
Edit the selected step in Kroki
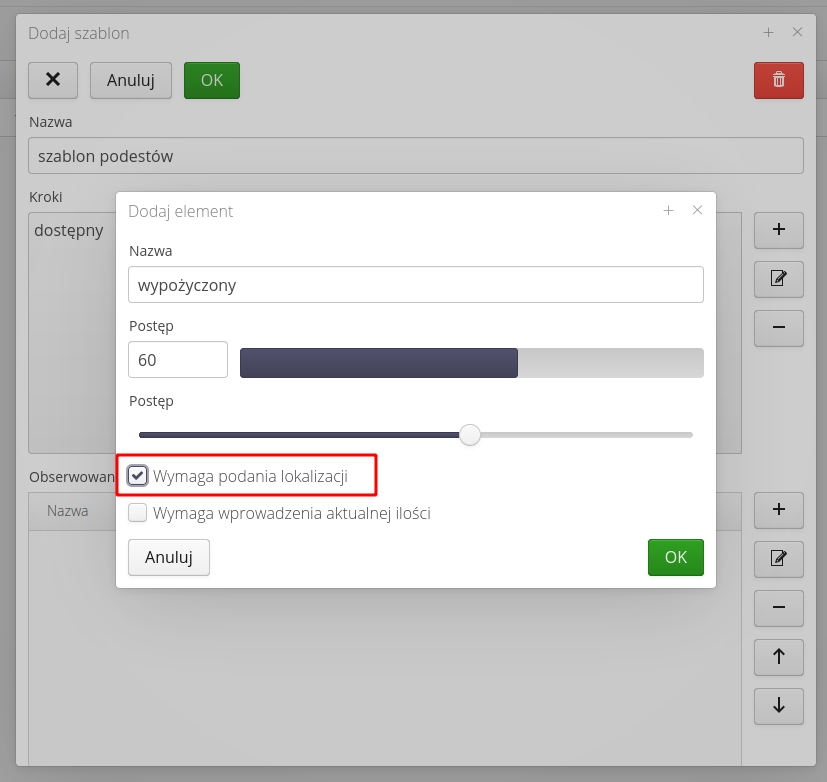(778, 278)
